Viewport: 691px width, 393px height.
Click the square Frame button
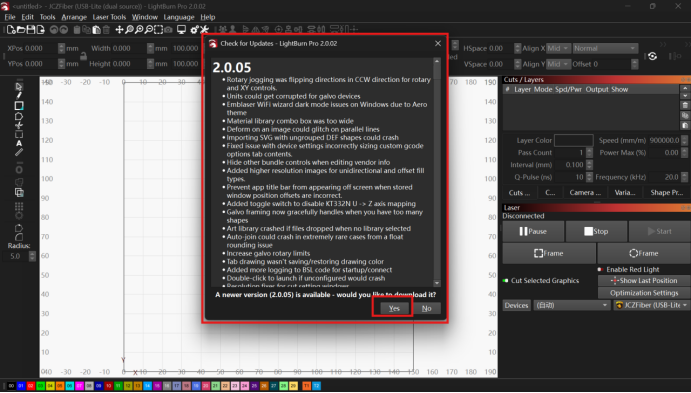[549, 253]
